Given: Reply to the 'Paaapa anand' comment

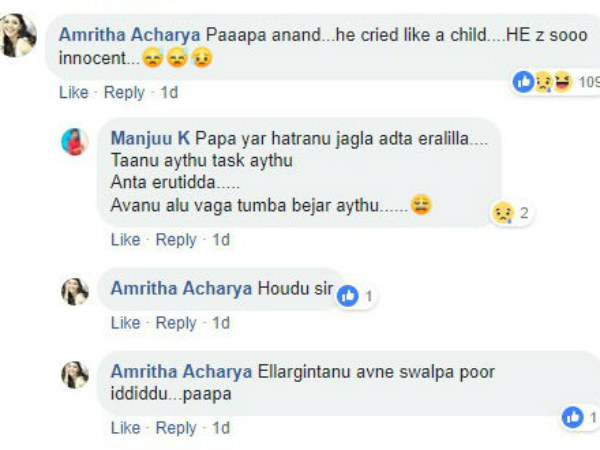Looking at the screenshot, I should [124, 92].
